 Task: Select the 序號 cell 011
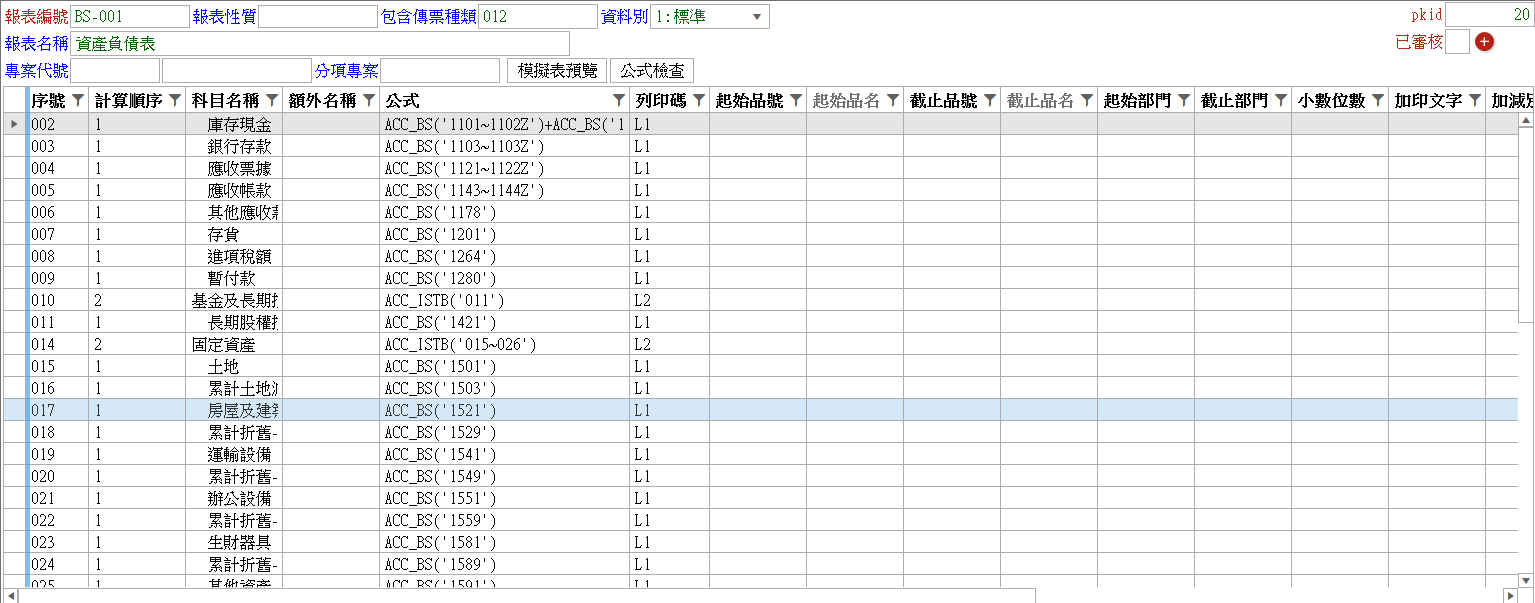pos(60,322)
